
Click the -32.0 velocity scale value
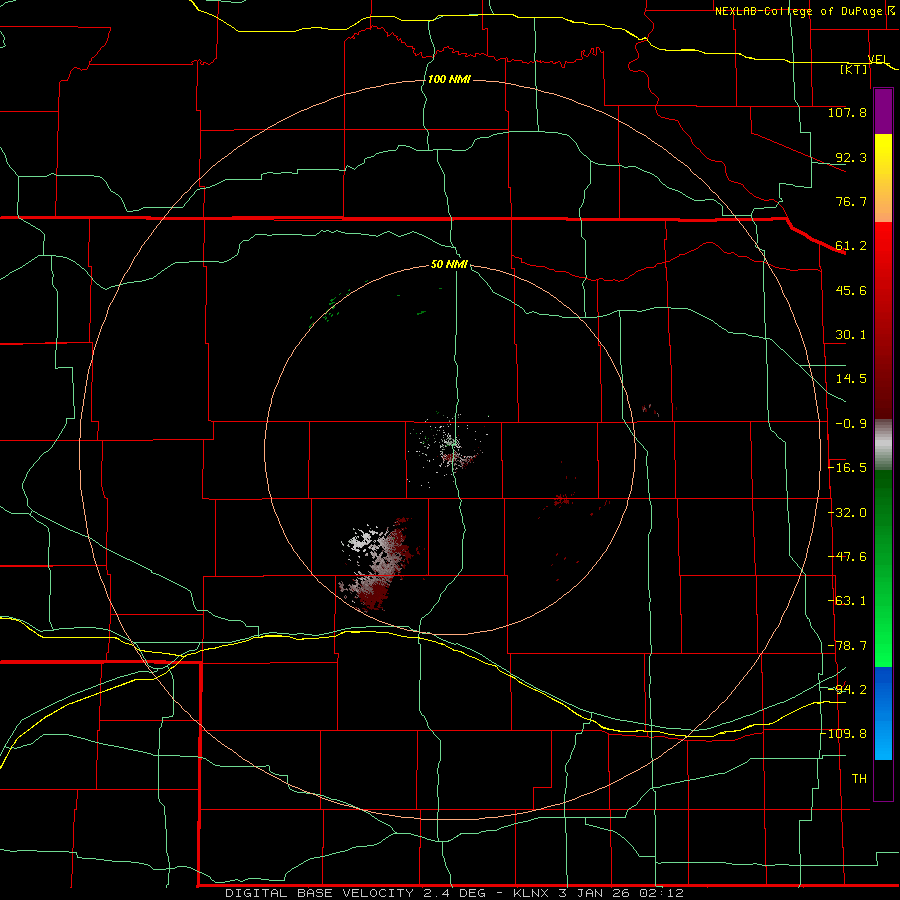tap(847, 513)
